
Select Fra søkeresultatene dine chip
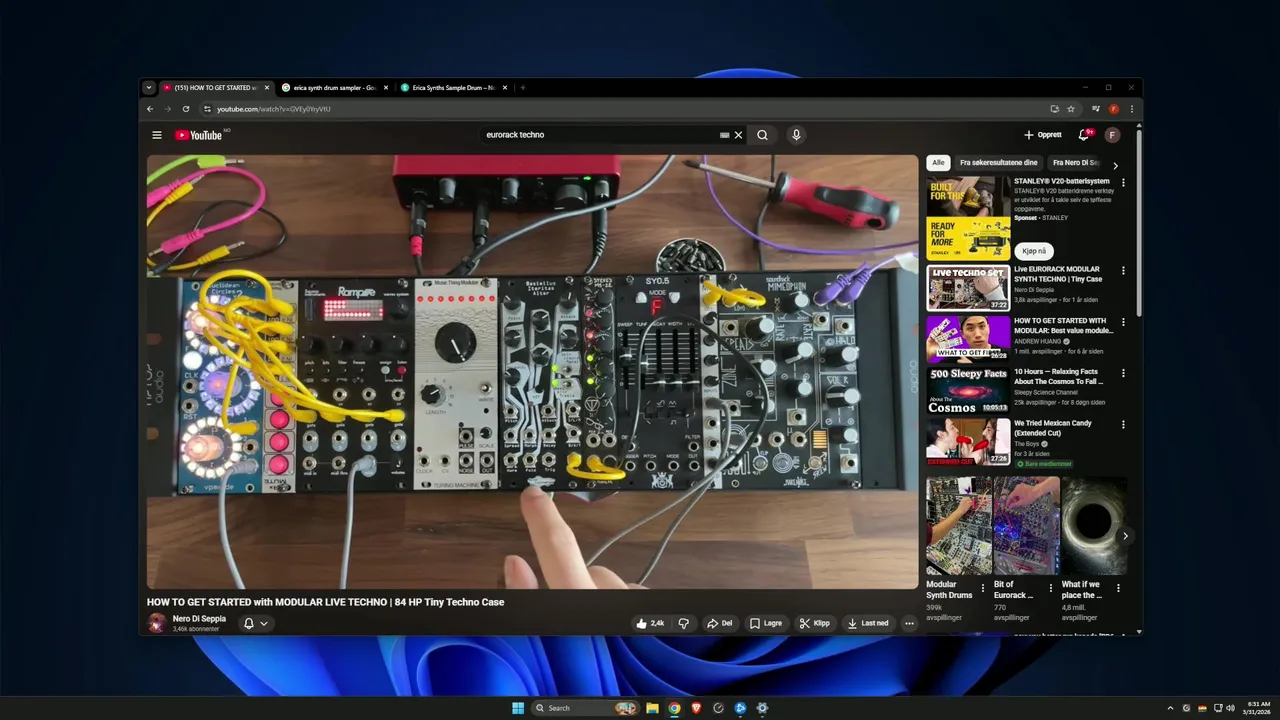point(999,163)
